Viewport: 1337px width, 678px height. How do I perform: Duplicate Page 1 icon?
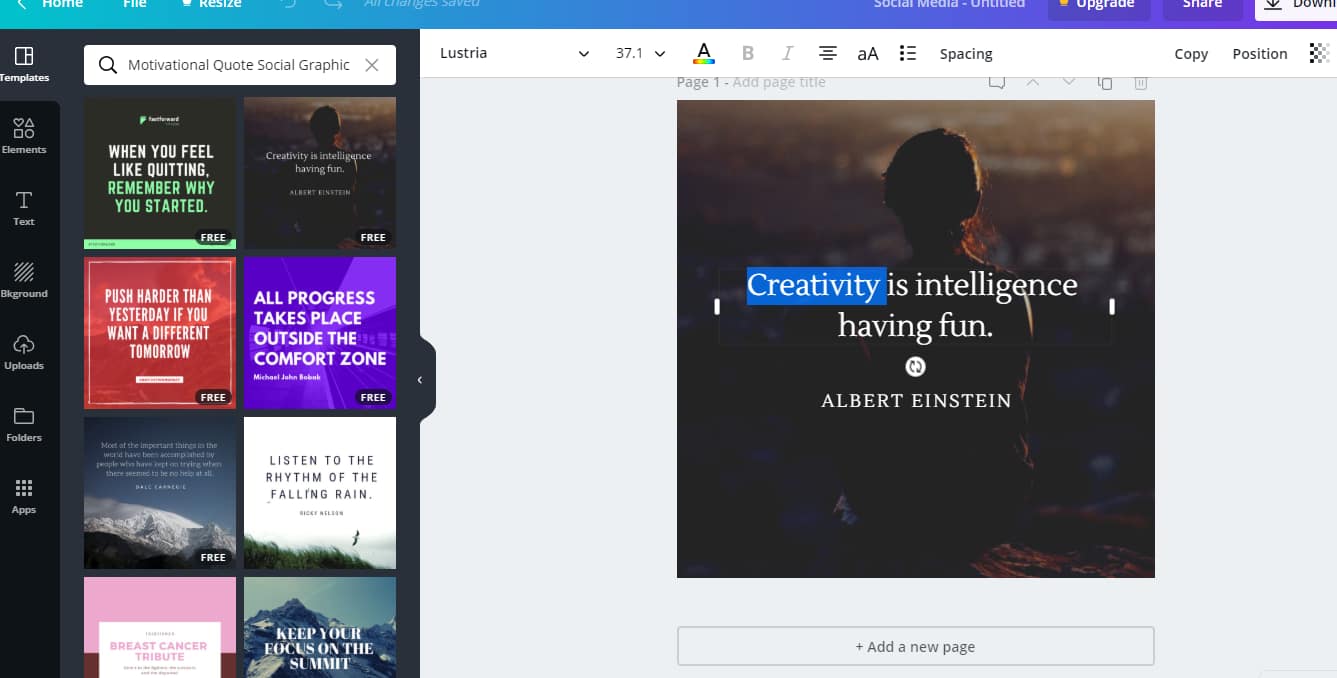pyautogui.click(x=1105, y=82)
